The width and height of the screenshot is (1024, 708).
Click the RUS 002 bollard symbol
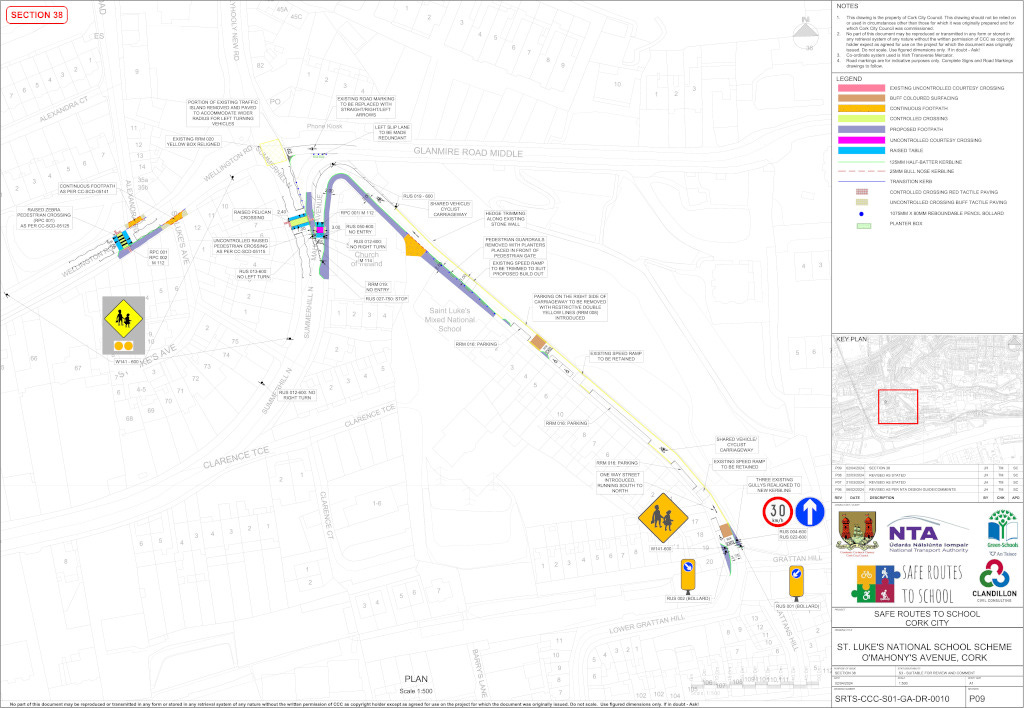tap(688, 575)
